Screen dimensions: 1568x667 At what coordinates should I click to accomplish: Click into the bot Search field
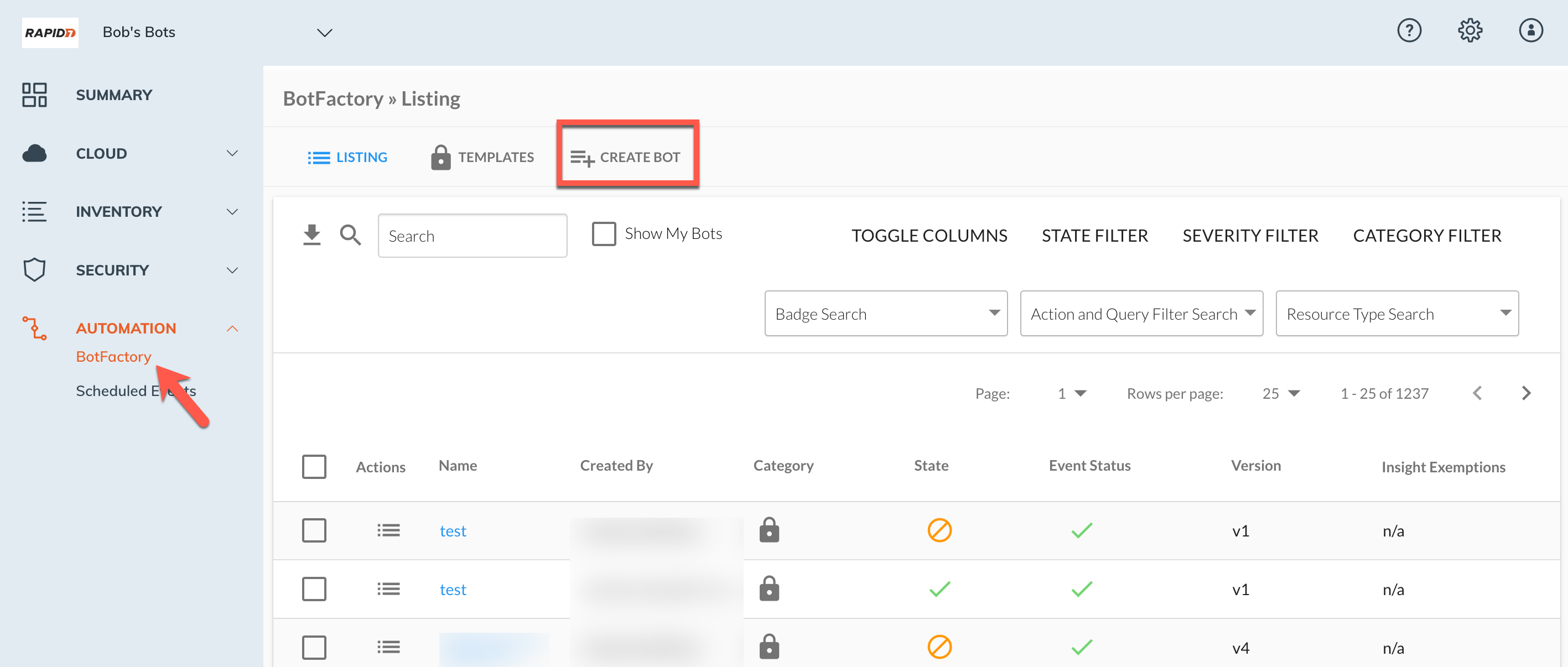click(472, 236)
